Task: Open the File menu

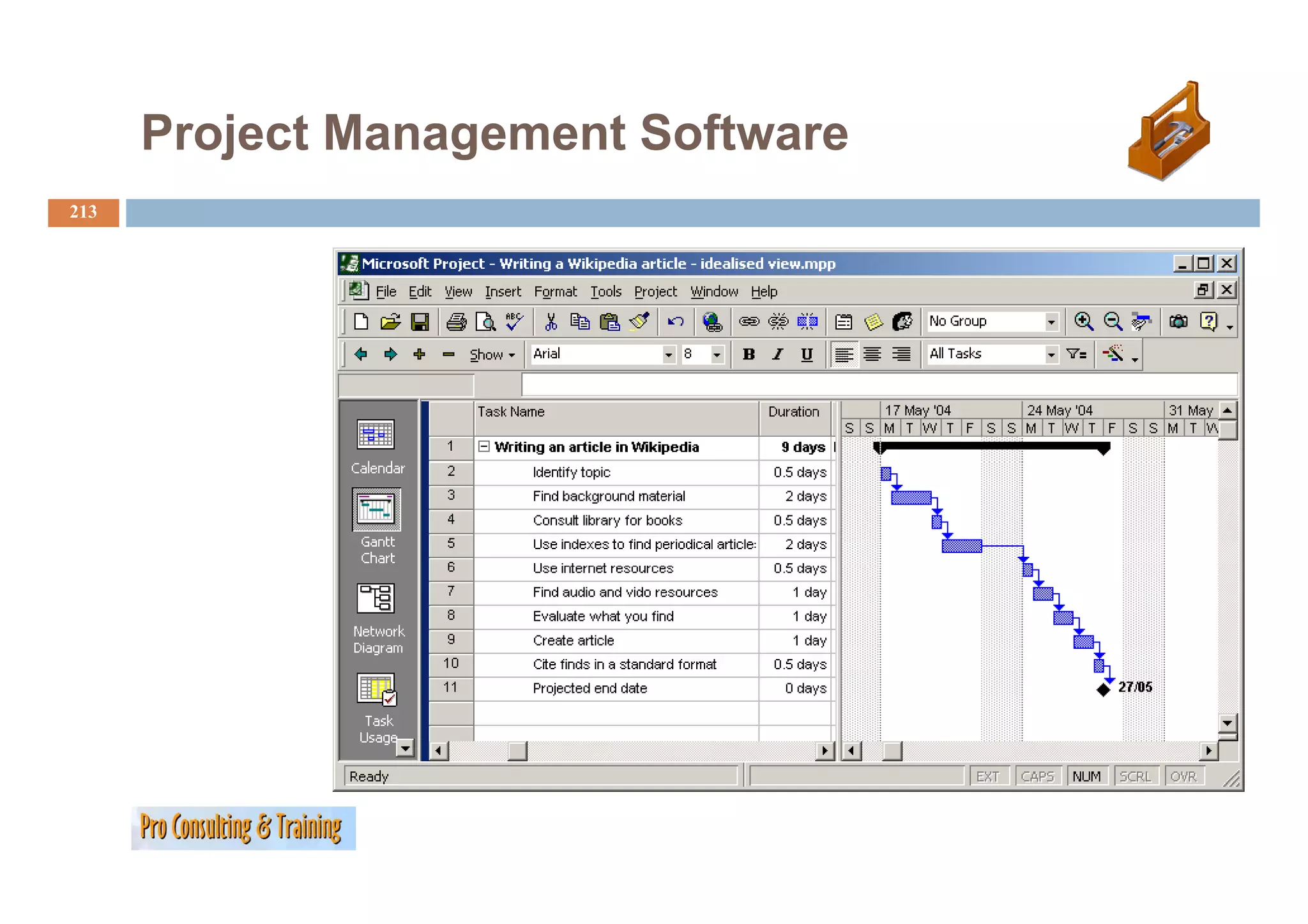Action: pyautogui.click(x=386, y=292)
